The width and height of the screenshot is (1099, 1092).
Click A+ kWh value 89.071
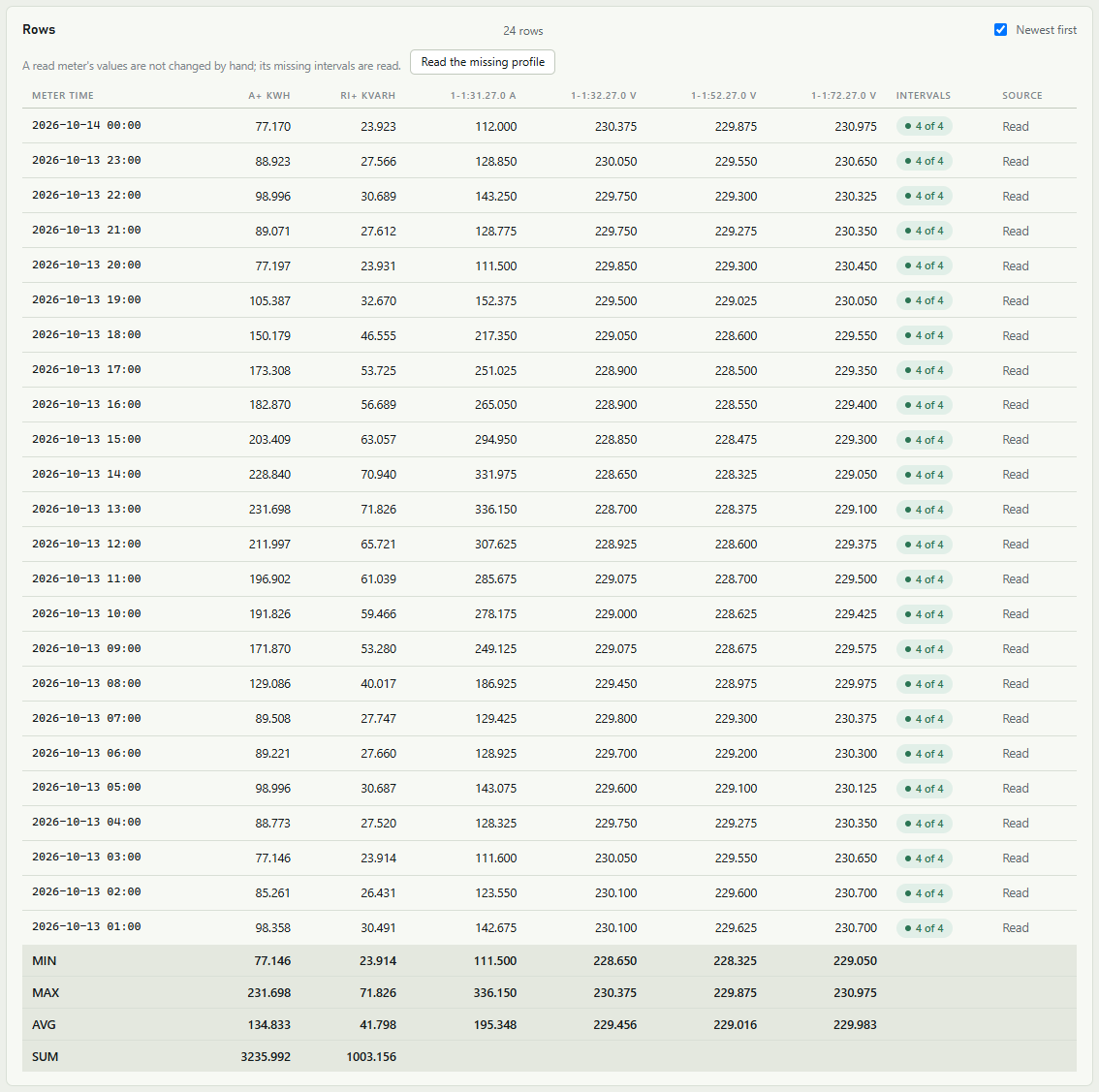272,232
